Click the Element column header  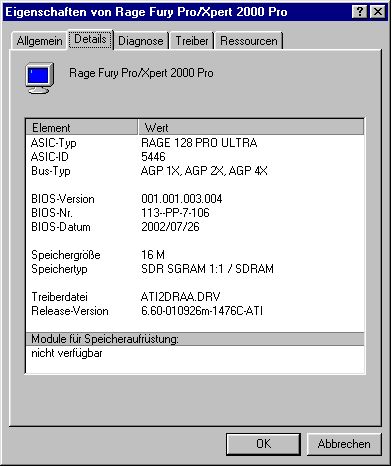pos(82,127)
